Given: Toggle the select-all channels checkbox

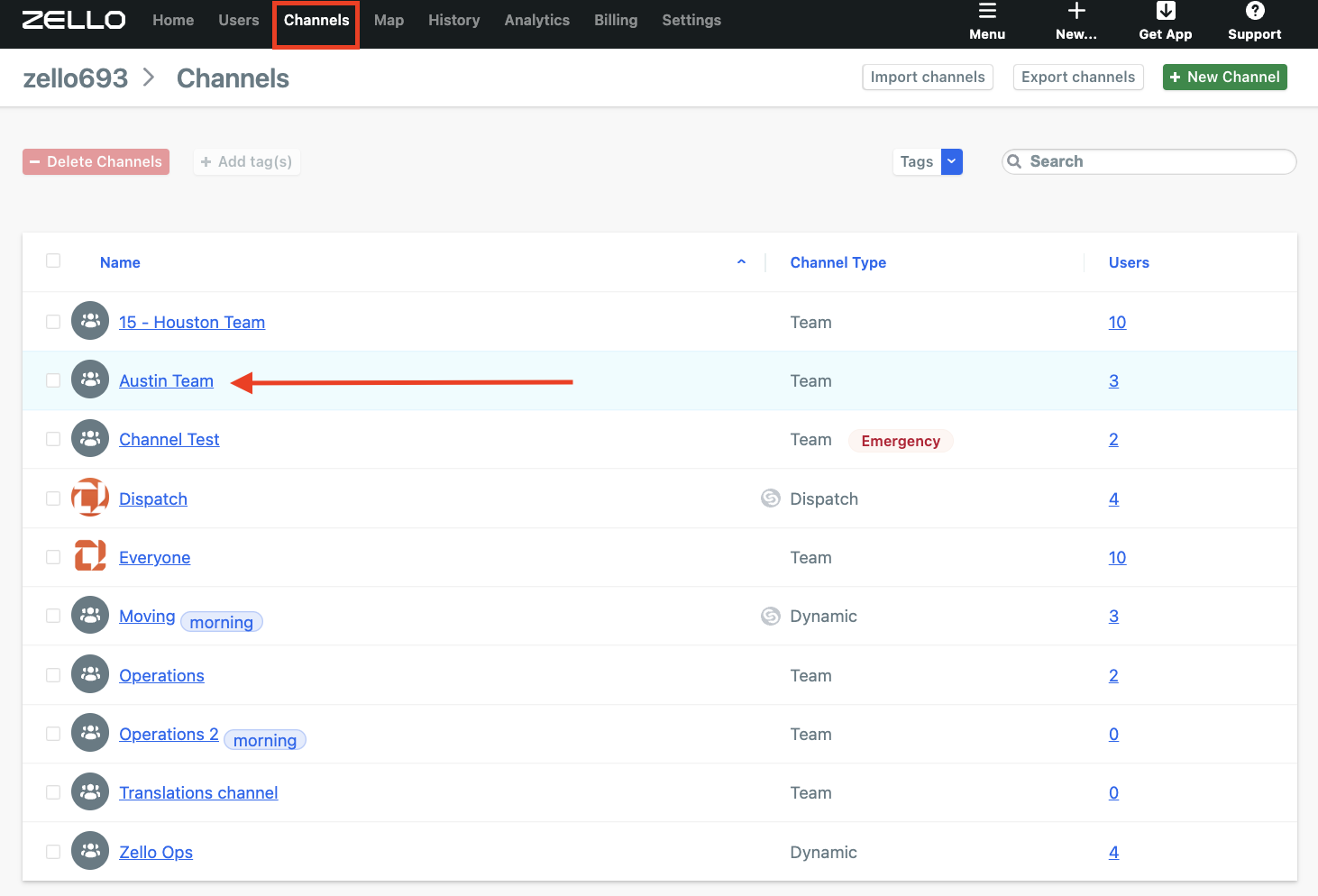Looking at the screenshot, I should (x=53, y=261).
